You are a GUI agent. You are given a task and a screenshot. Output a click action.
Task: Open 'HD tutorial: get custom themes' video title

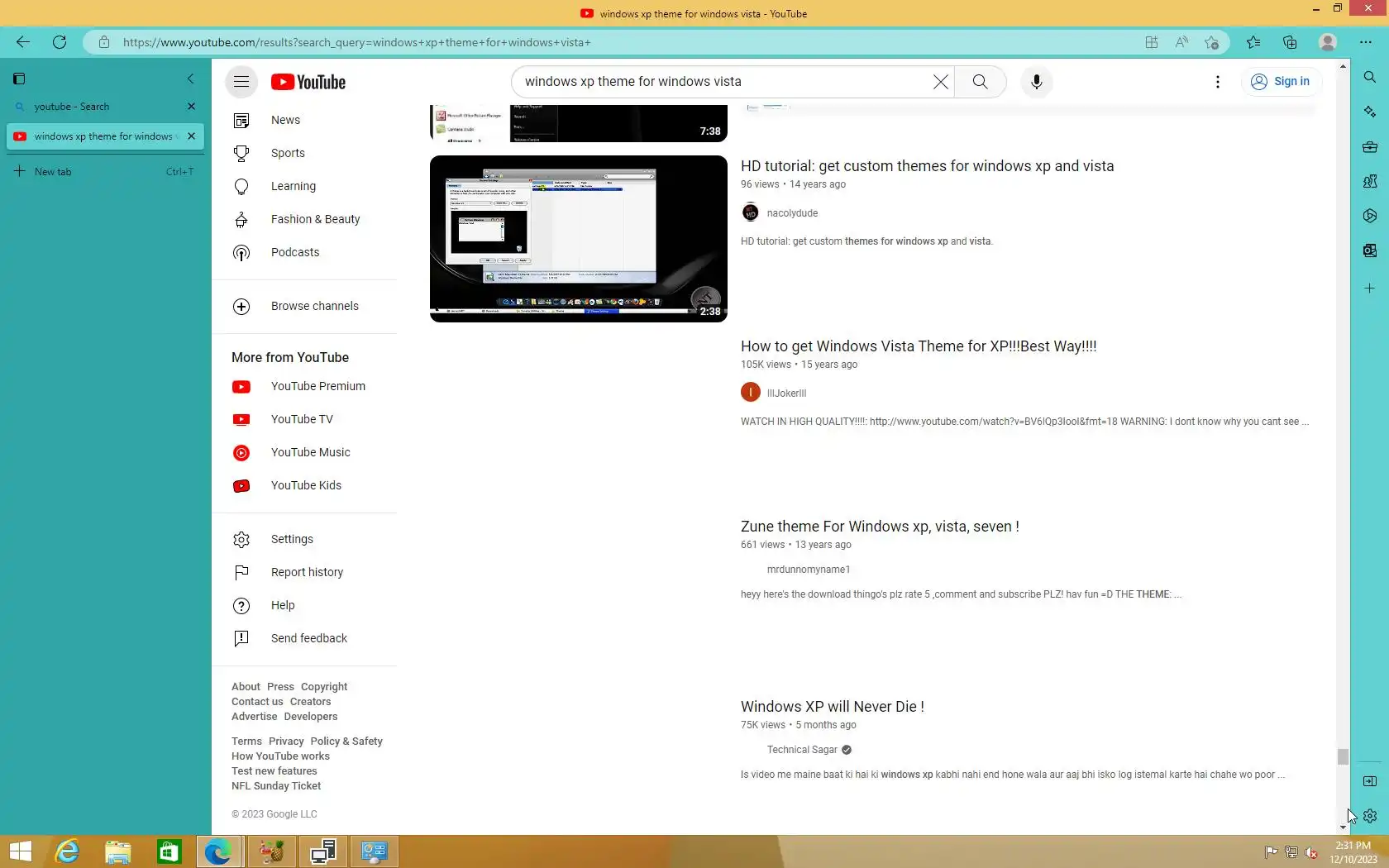tap(928, 166)
